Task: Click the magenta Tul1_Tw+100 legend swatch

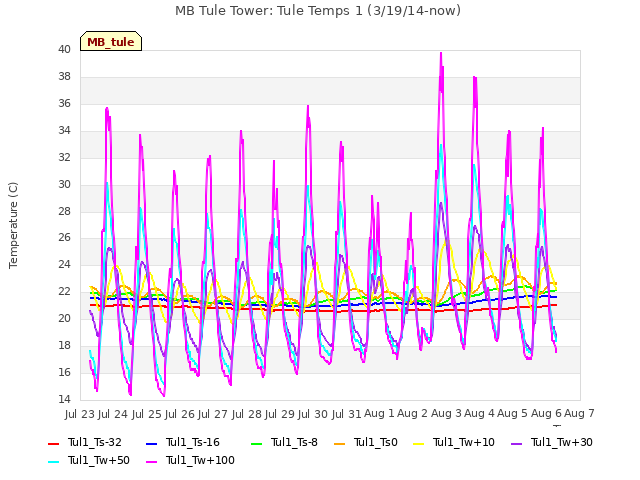Action: 151,461
